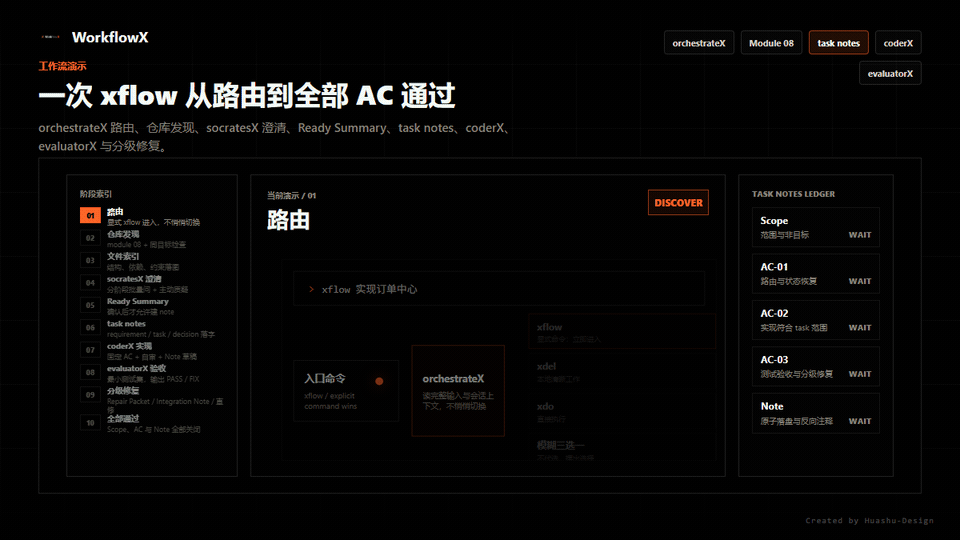Select the orchestrateX chip in the header
Image resolution: width=960 pixels, height=540 pixels.
pos(699,43)
